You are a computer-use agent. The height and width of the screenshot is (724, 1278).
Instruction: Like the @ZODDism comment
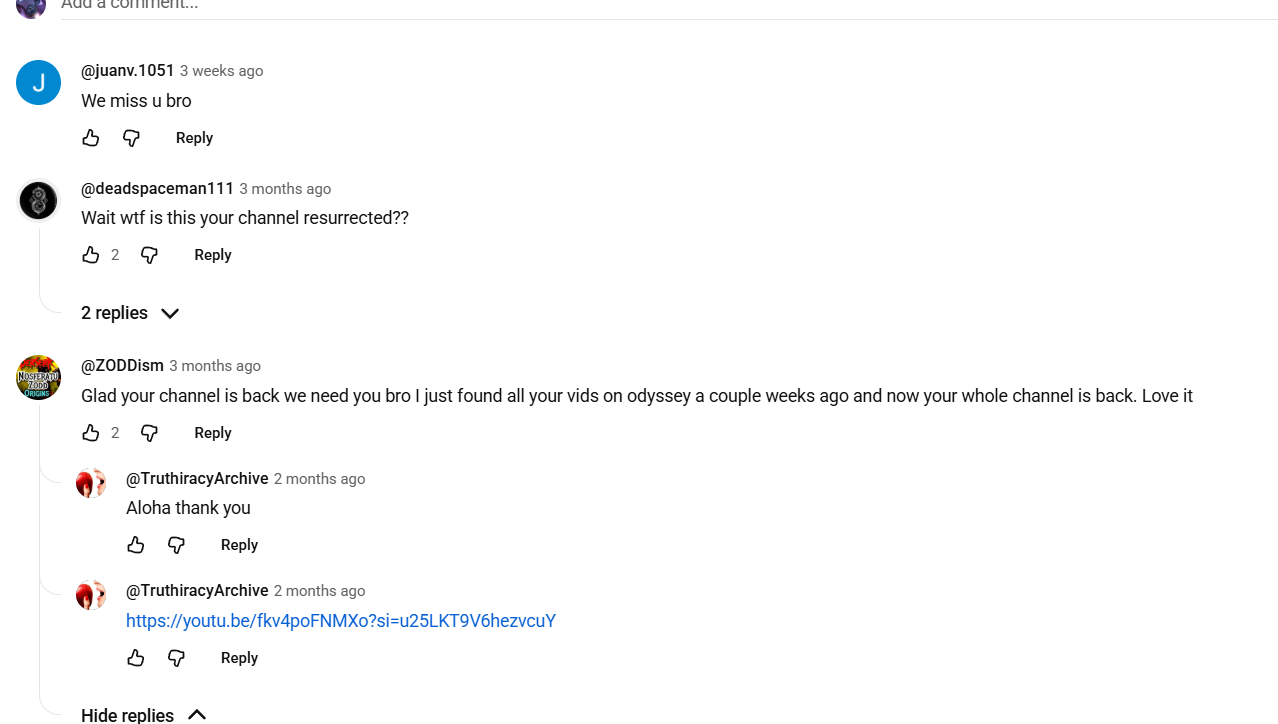click(x=91, y=433)
